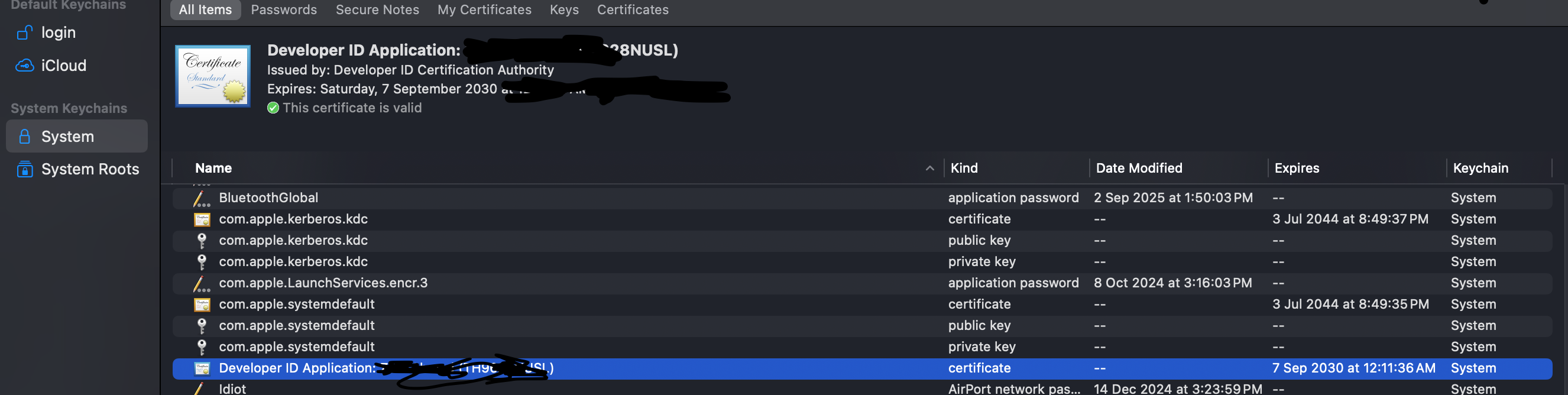This screenshot has height=395, width=1568.
Task: Sort list by Expires column header
Action: pyautogui.click(x=1297, y=168)
